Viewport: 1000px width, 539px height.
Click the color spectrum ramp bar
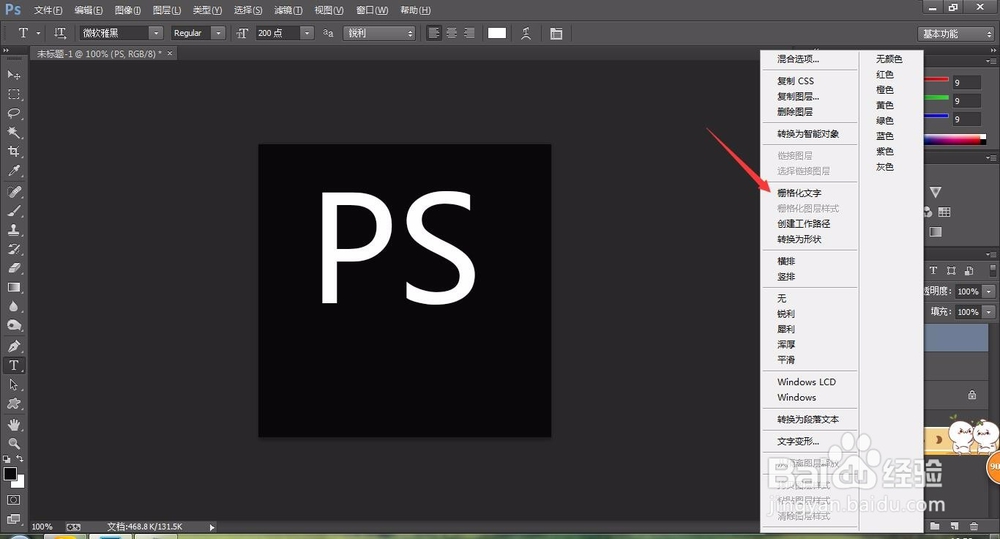pyautogui.click(x=954, y=140)
